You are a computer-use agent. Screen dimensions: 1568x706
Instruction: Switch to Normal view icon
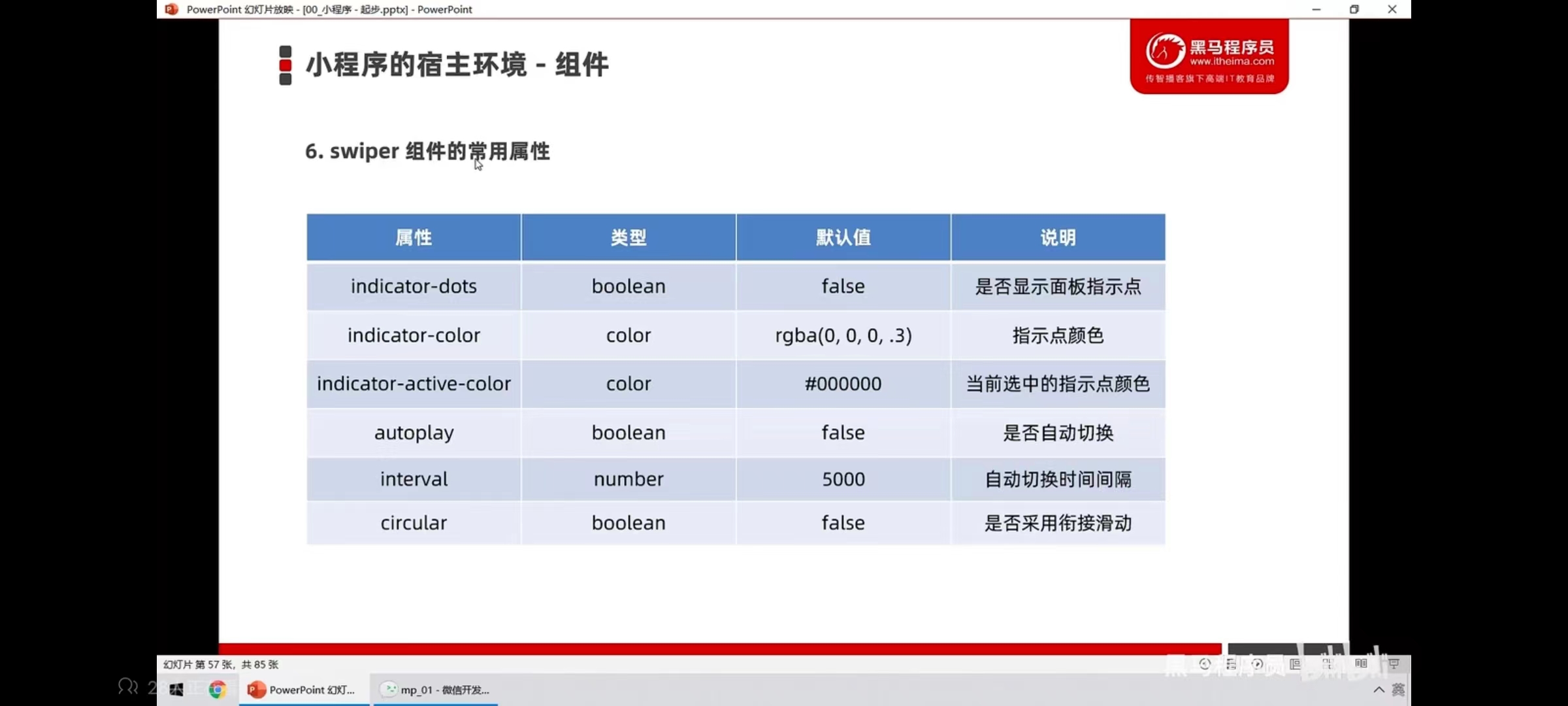coord(1296,664)
